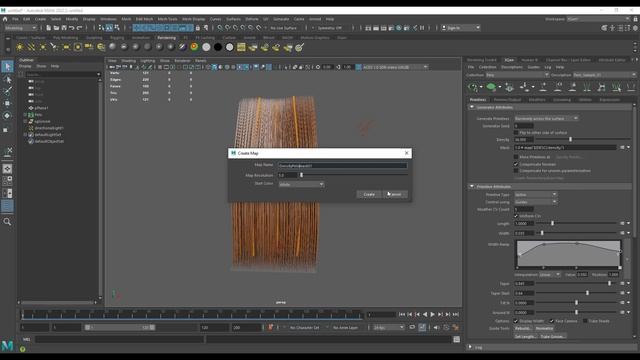Viewport: 640px width, 360px height.
Task: Open the Generate menu
Action: coord(281,19)
